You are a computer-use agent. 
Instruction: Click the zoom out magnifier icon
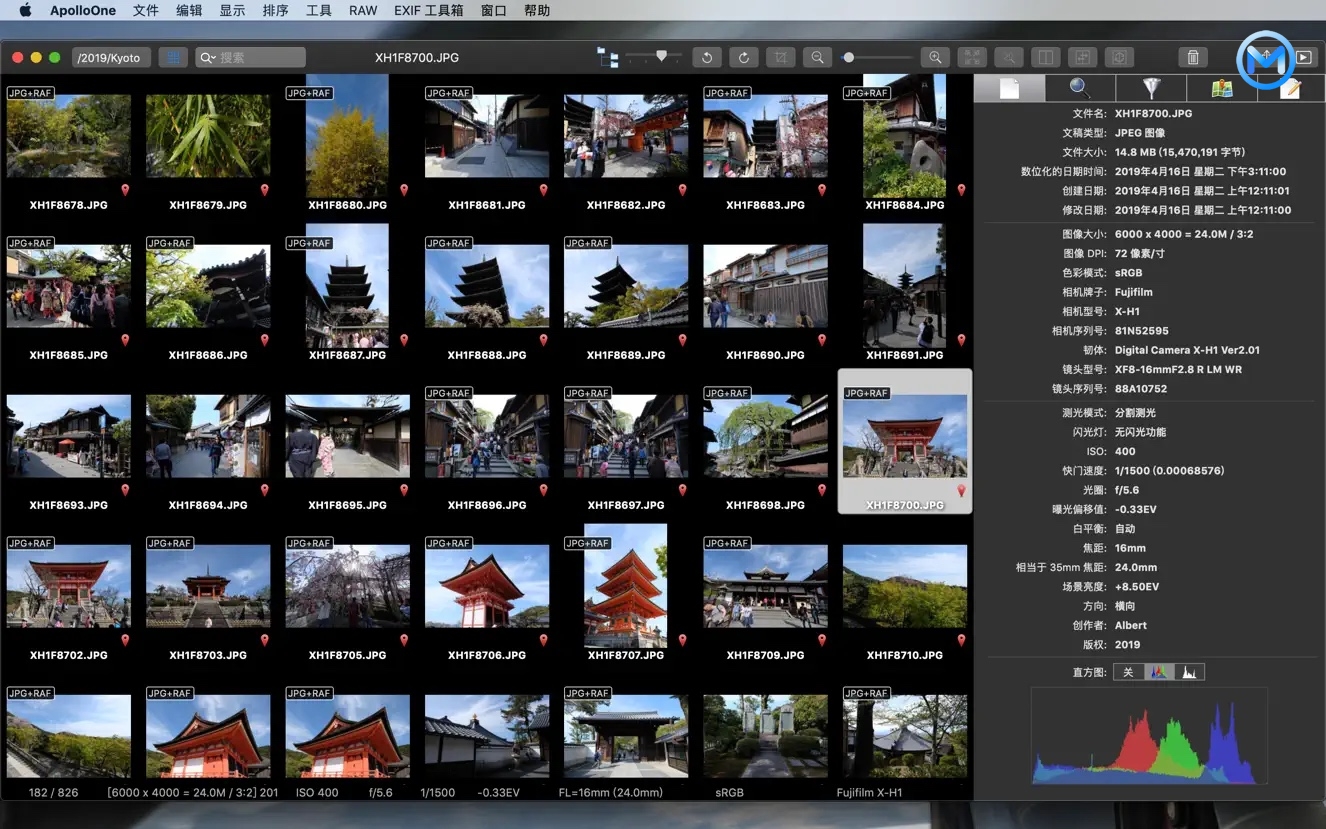tap(817, 58)
